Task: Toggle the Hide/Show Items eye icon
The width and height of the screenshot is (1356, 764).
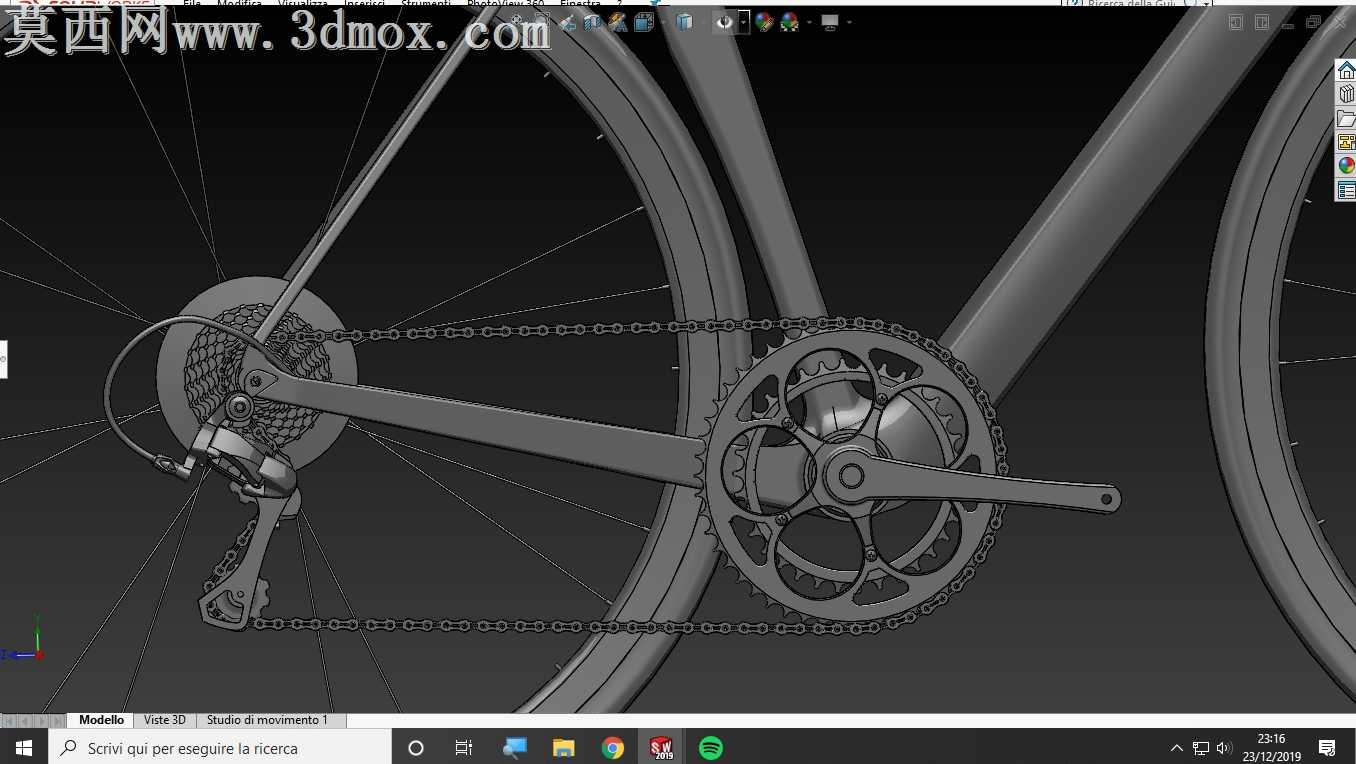Action: (725, 22)
